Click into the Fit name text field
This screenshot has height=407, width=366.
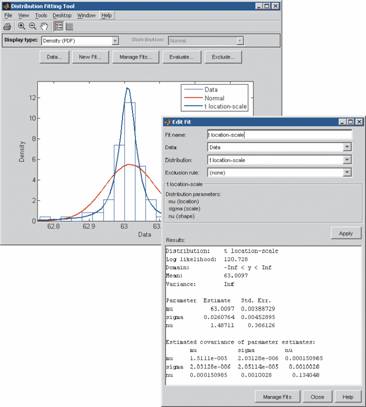tap(279, 135)
